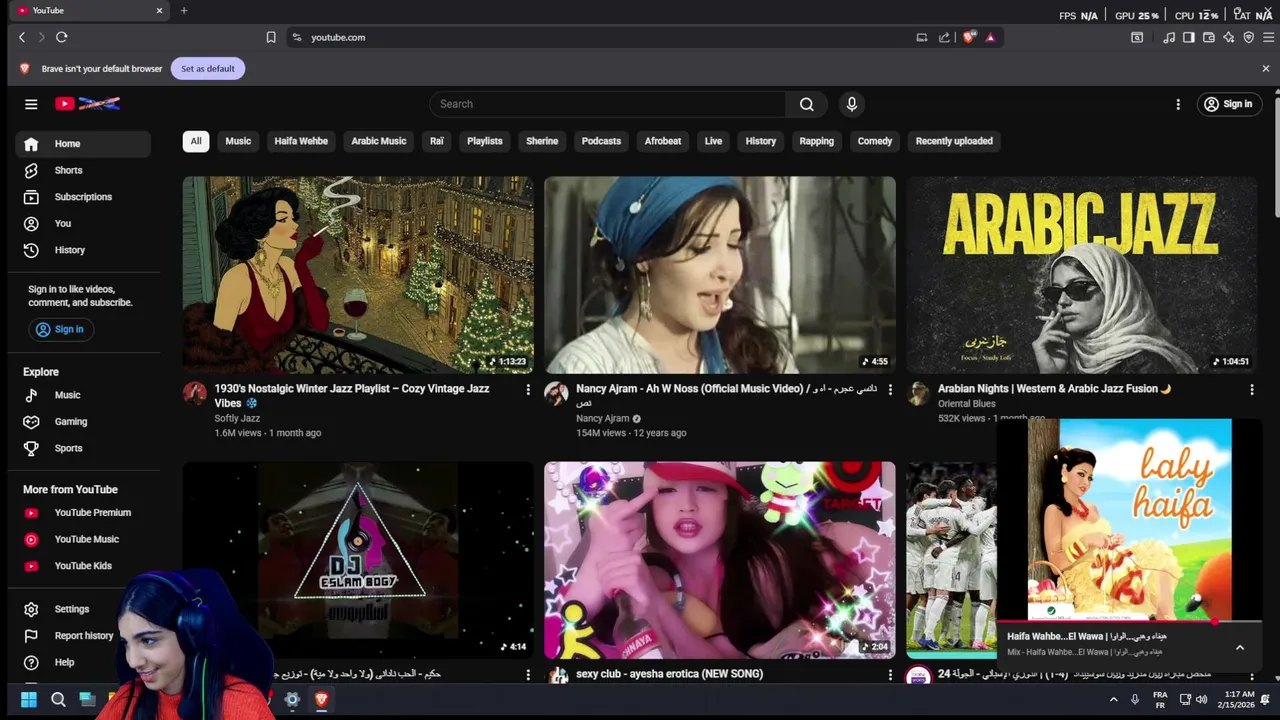Toggle the browser sidebar panel
This screenshot has height=720, width=1280.
click(x=1189, y=37)
